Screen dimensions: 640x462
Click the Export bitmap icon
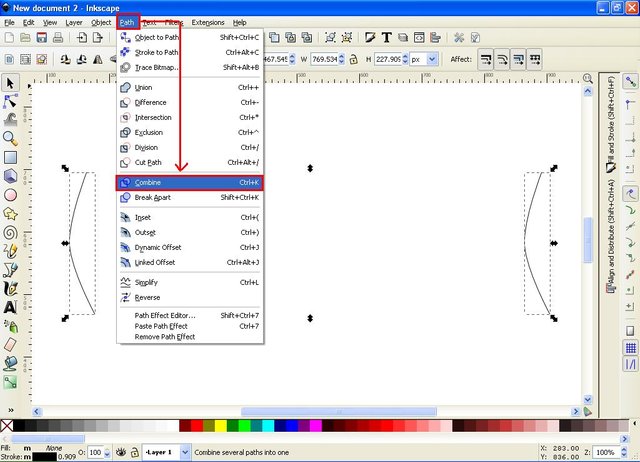(98, 38)
